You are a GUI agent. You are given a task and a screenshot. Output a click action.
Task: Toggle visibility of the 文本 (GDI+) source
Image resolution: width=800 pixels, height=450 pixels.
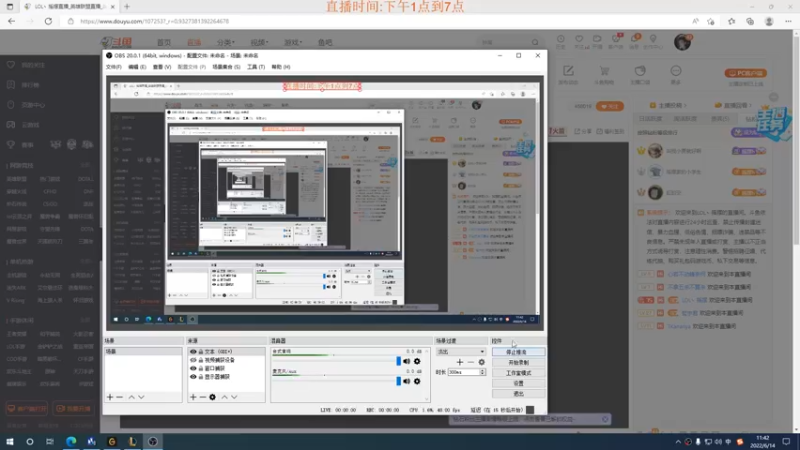(x=193, y=352)
